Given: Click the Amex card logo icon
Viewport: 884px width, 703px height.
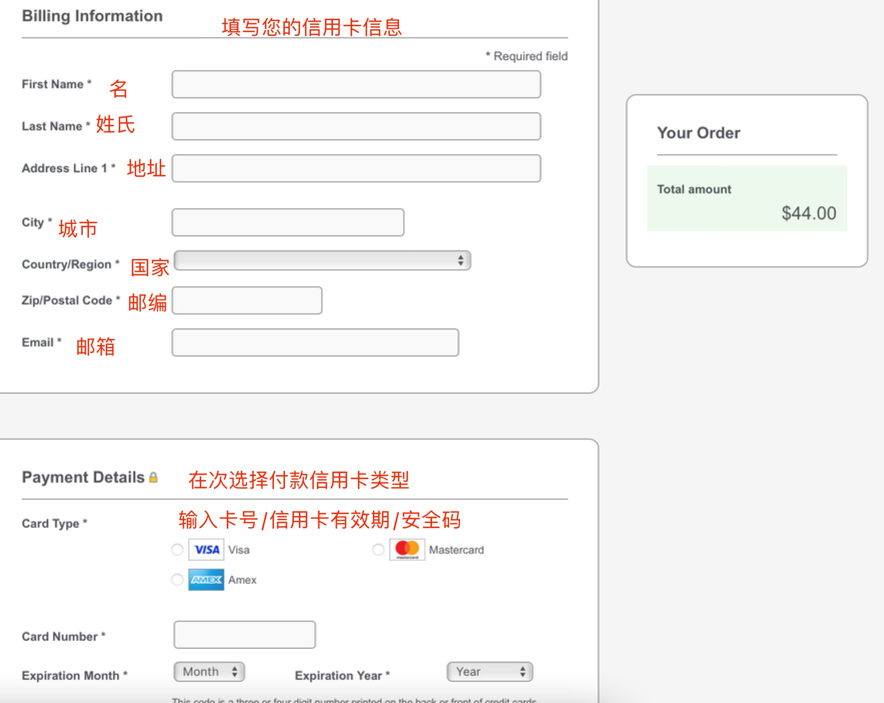Looking at the screenshot, I should (x=206, y=580).
